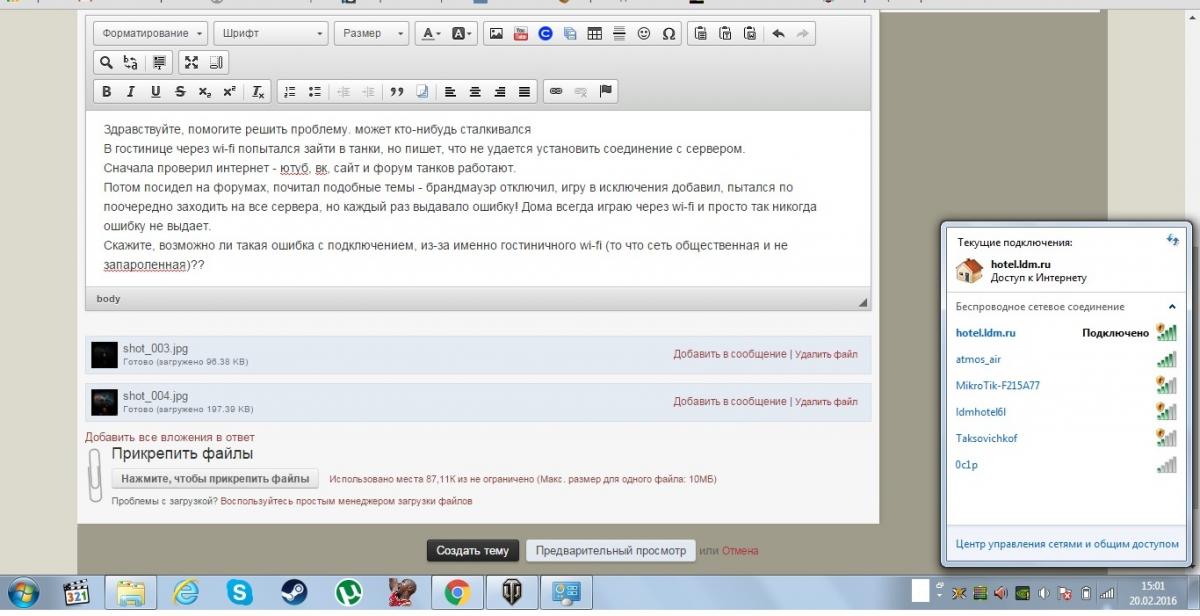
Task: Insert a block quote
Action: [x=397, y=92]
